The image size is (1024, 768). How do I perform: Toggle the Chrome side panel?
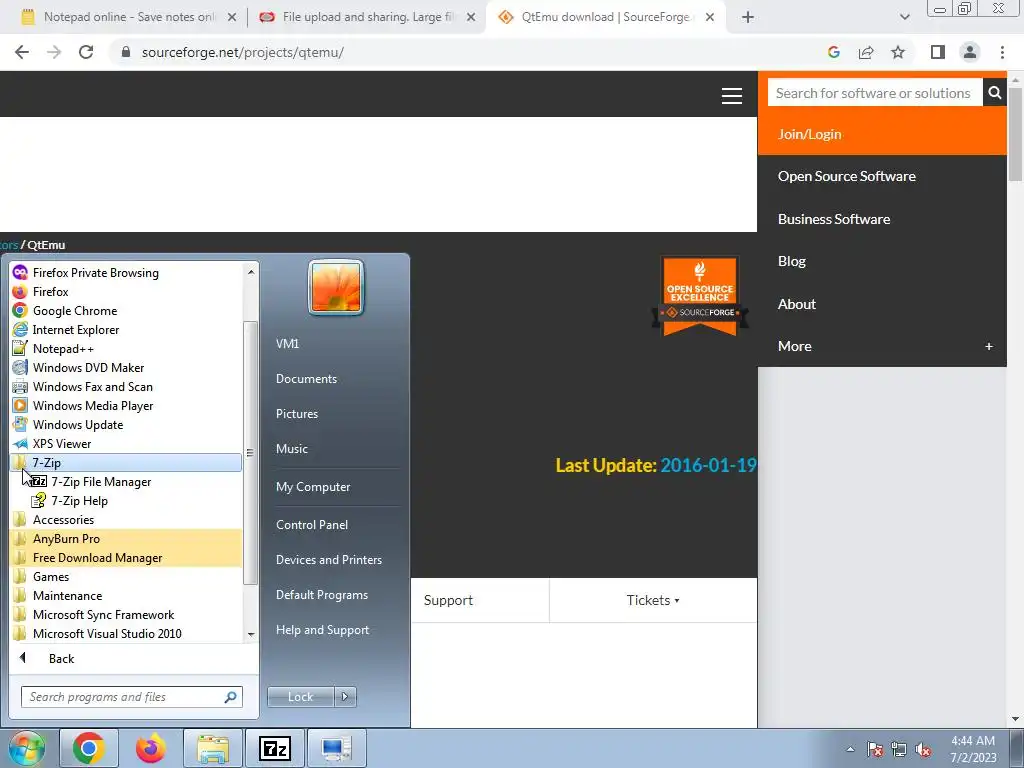[937, 52]
